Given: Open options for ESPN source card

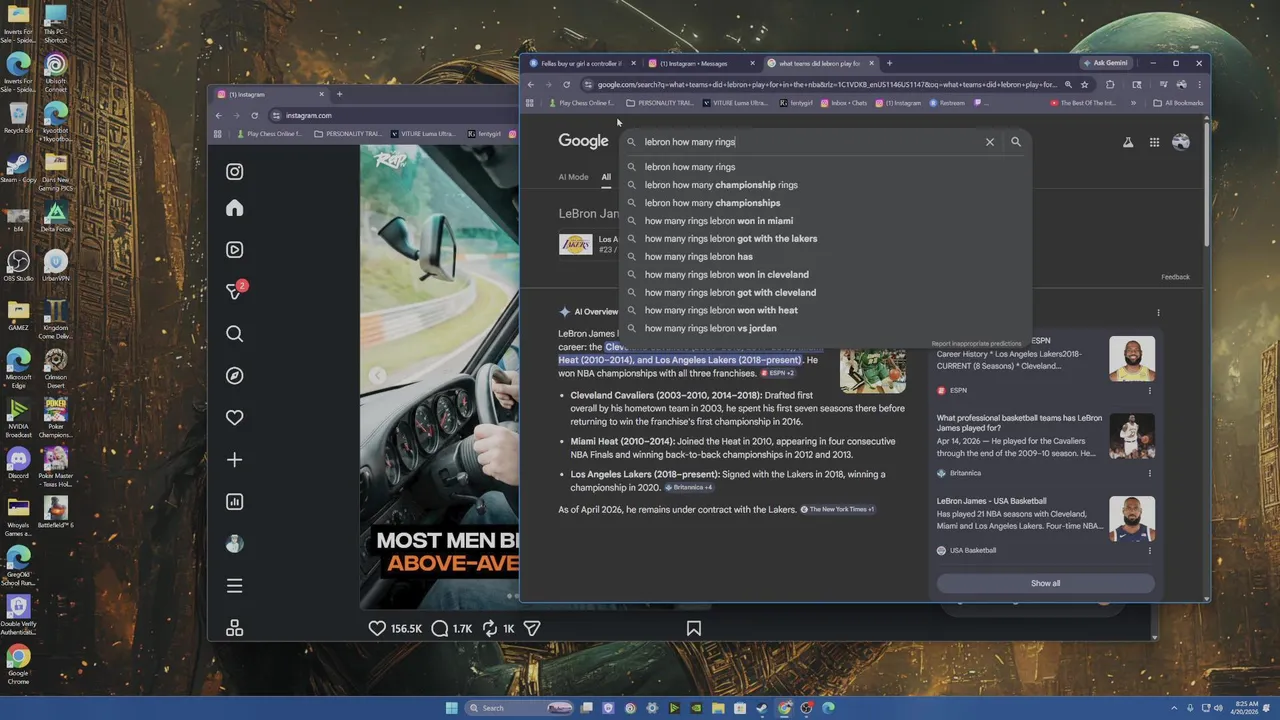Looking at the screenshot, I should [1149, 390].
